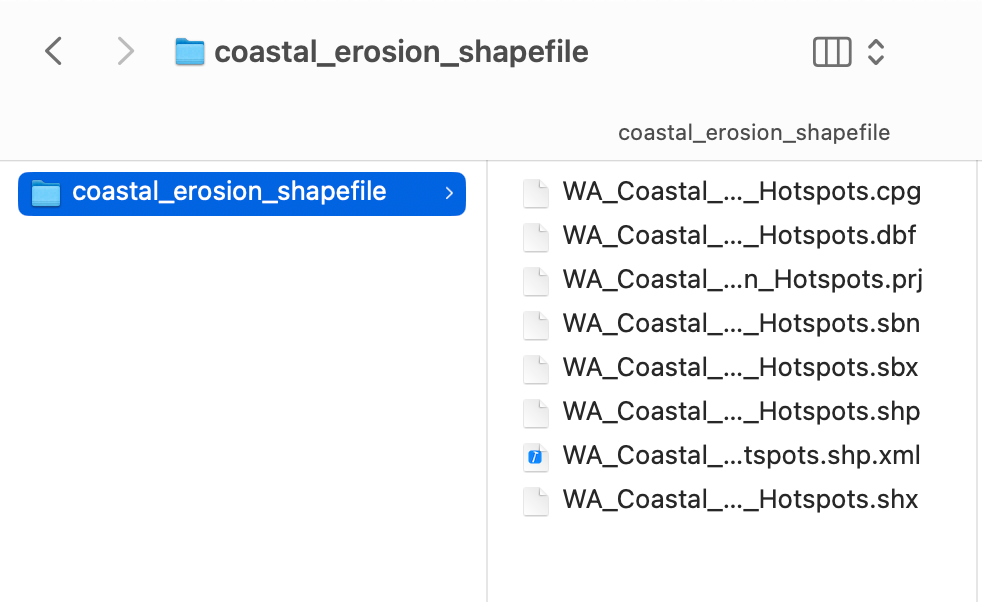
Task: Click the blue folder icon in column
Action: 46,193
